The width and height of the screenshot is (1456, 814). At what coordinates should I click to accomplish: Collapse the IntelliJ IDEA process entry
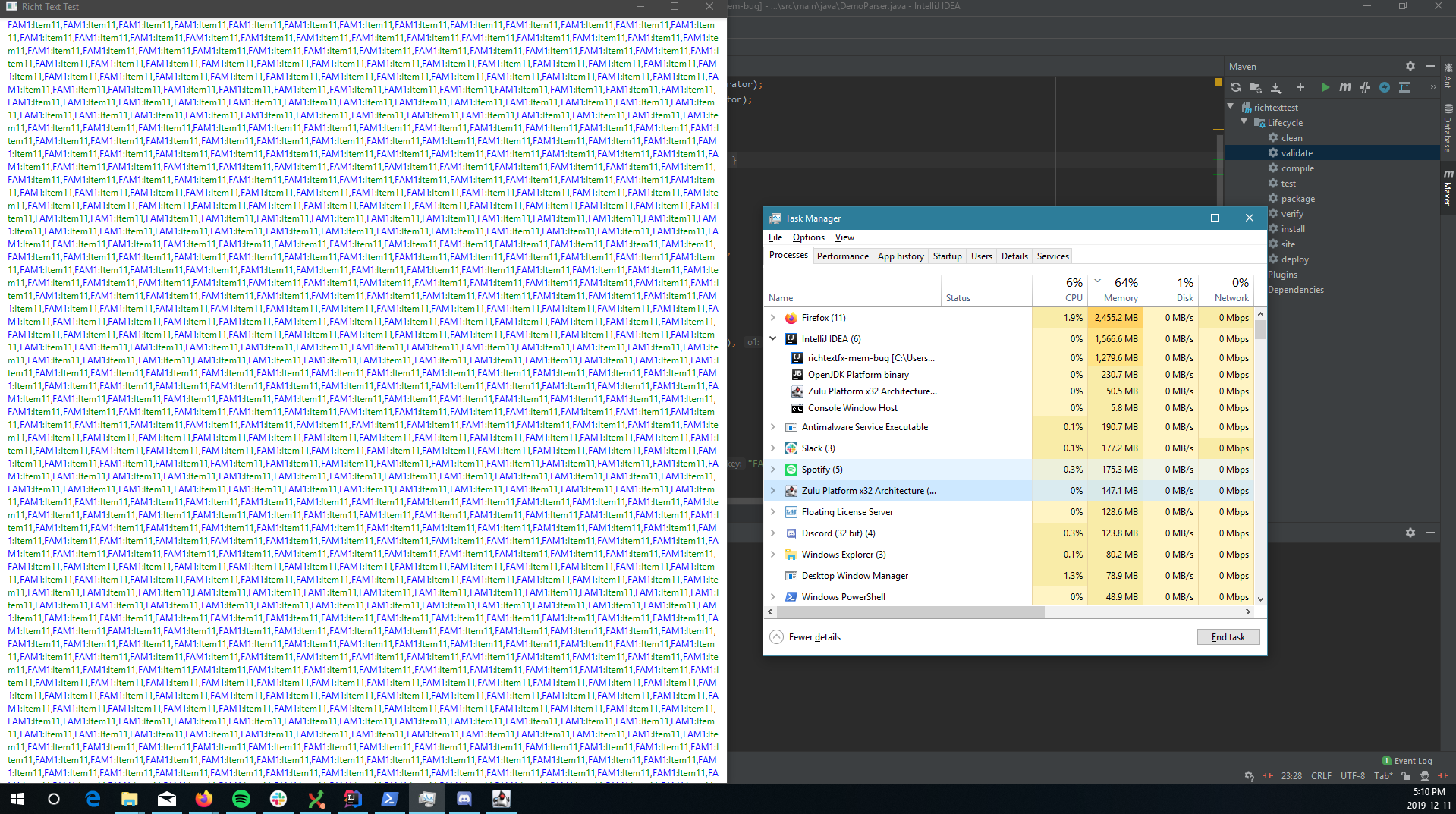pyautogui.click(x=773, y=338)
